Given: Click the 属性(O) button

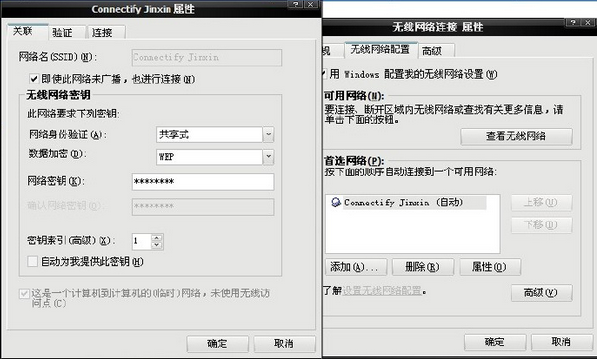Looking at the screenshot, I should (490, 267).
